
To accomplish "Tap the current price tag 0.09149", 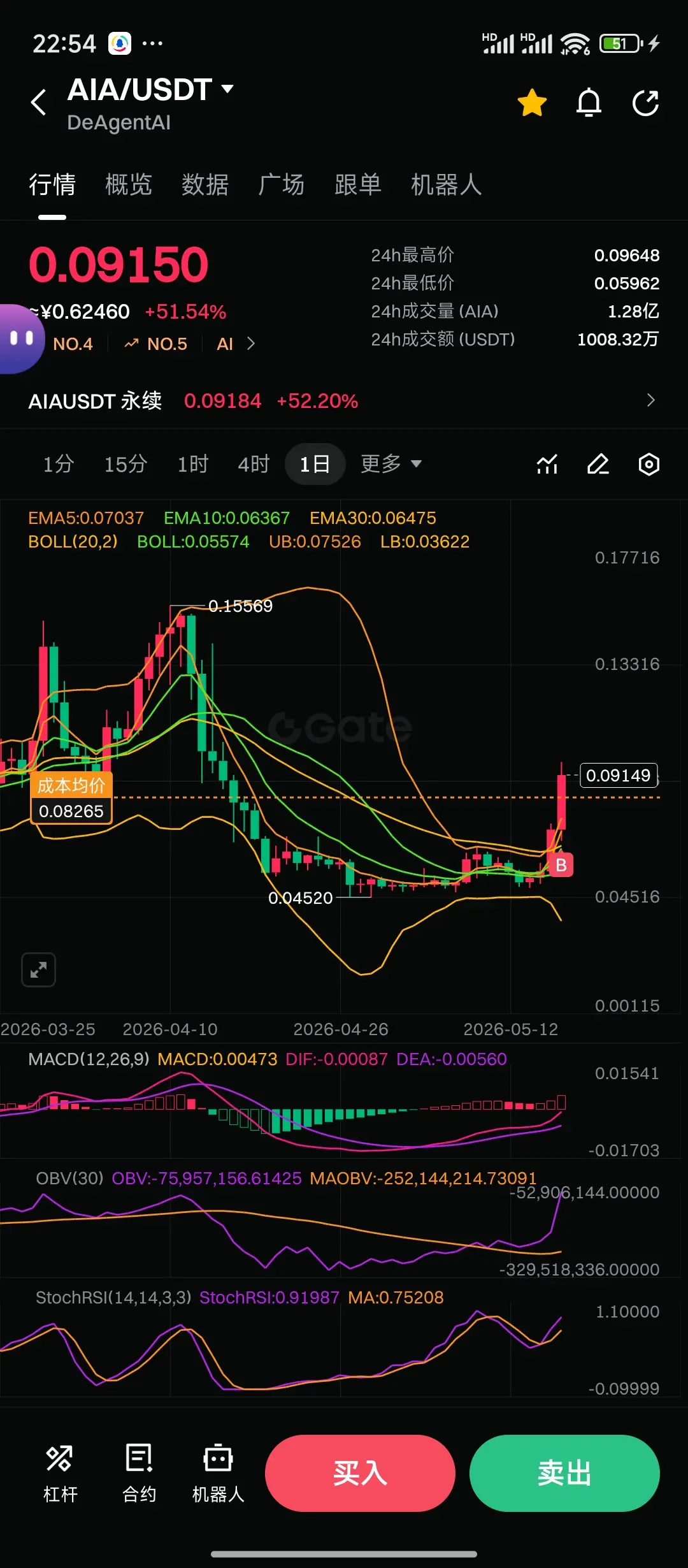I will pyautogui.click(x=619, y=775).
